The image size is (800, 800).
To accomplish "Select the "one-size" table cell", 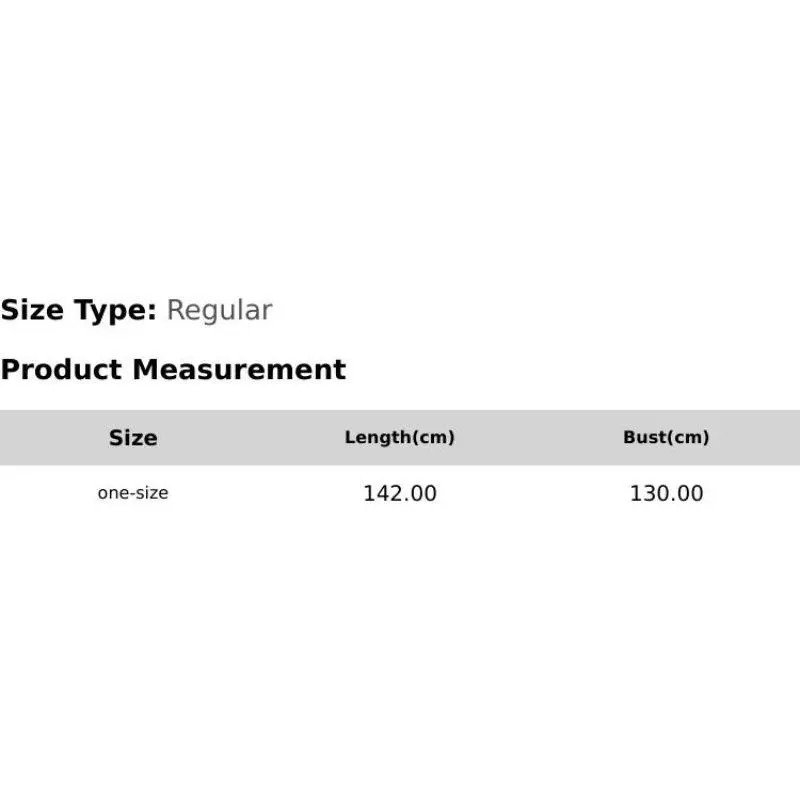I will (x=133, y=493).
